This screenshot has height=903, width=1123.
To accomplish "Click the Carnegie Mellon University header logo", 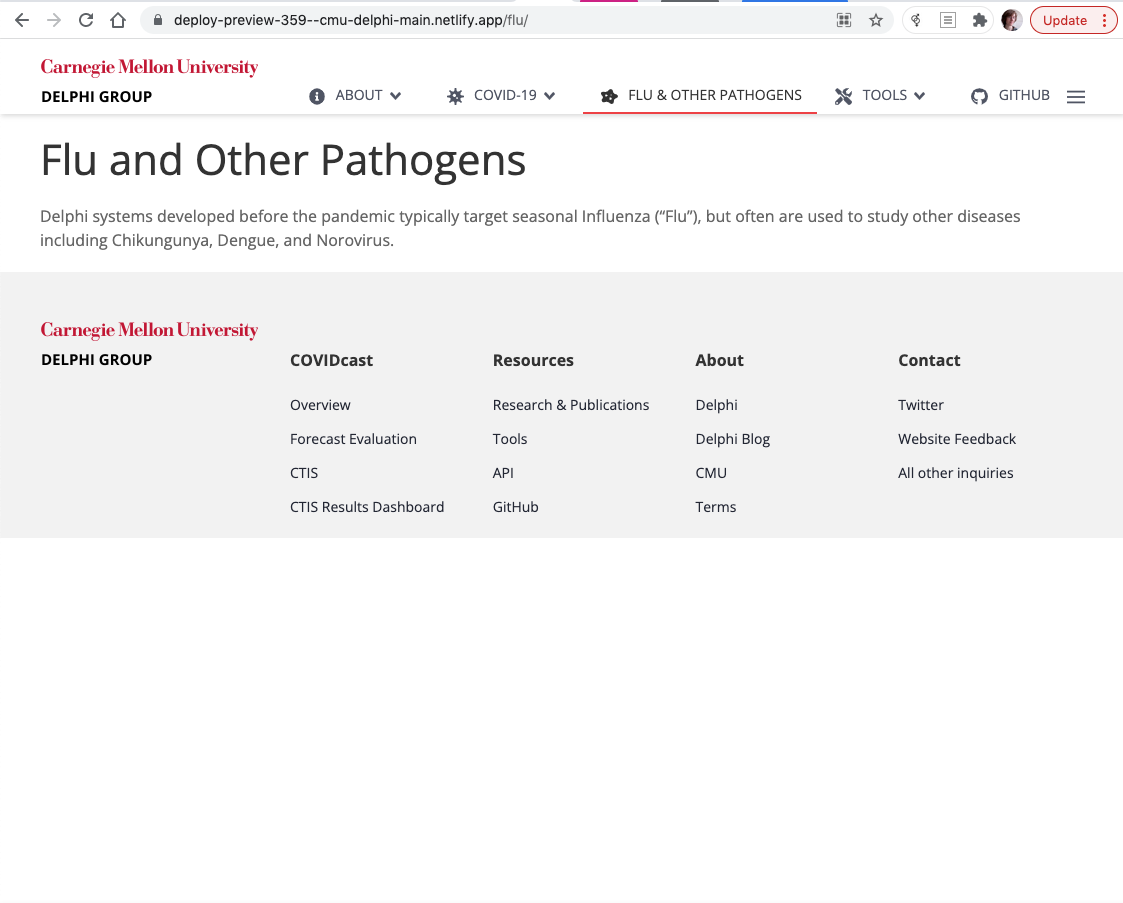I will [149, 67].
